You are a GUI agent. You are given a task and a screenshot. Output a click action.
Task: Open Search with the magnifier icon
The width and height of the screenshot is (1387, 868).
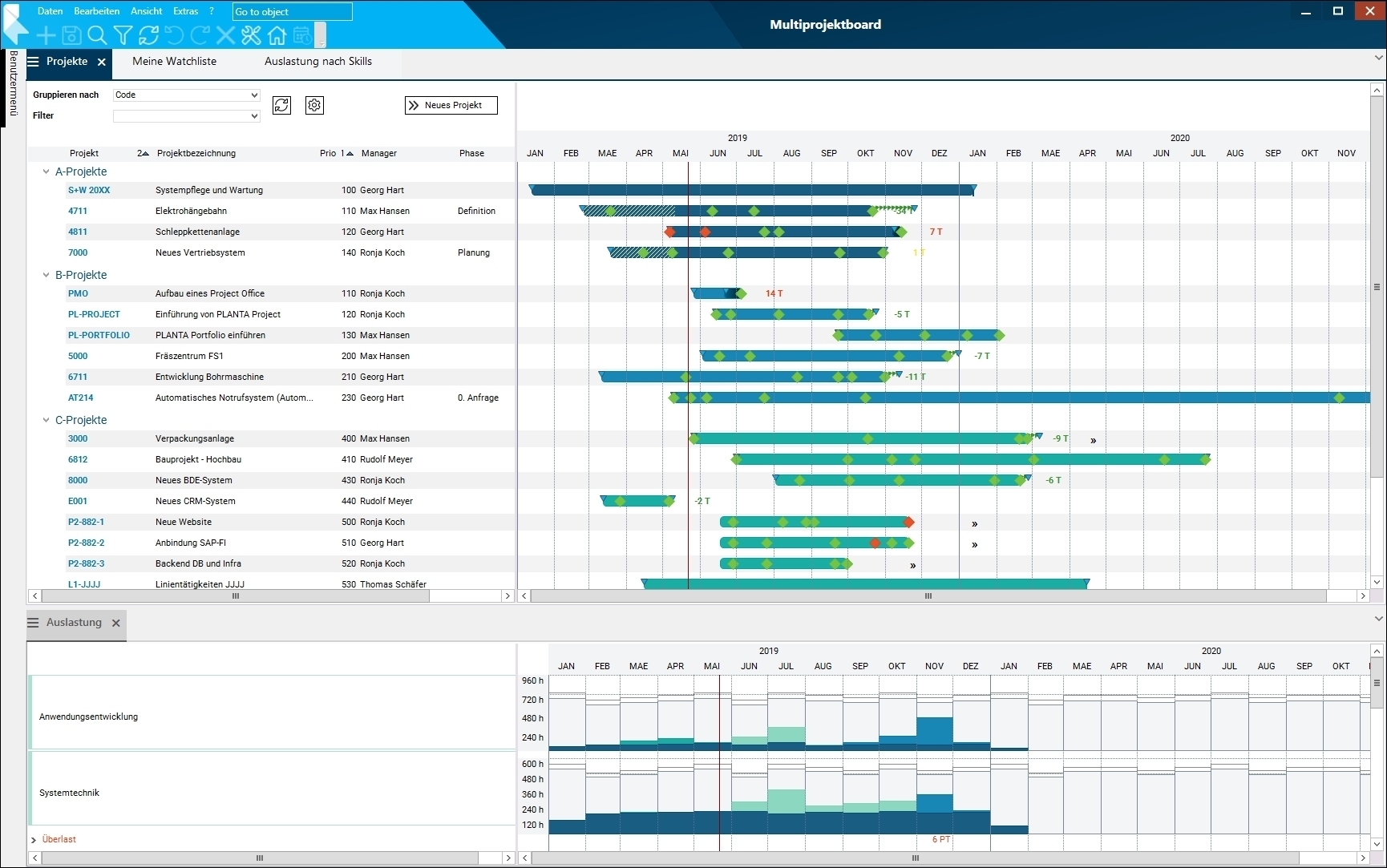point(97,35)
